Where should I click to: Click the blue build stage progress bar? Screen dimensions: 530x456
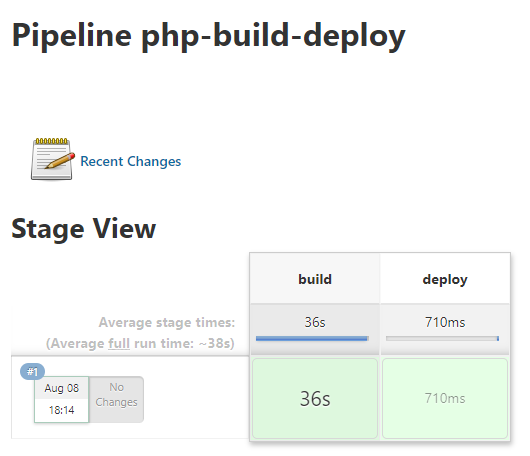coord(312,338)
